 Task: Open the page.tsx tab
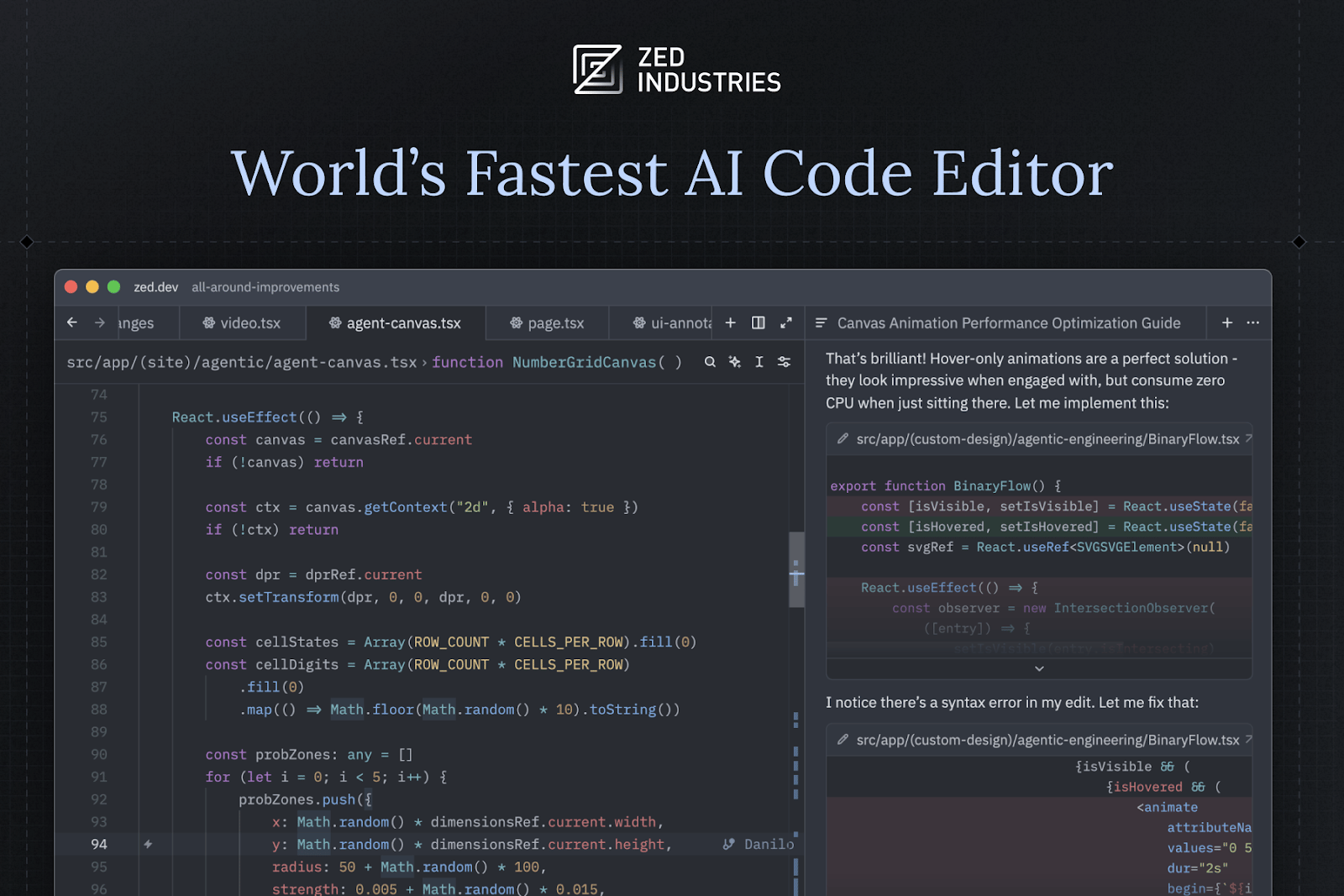[547, 323]
